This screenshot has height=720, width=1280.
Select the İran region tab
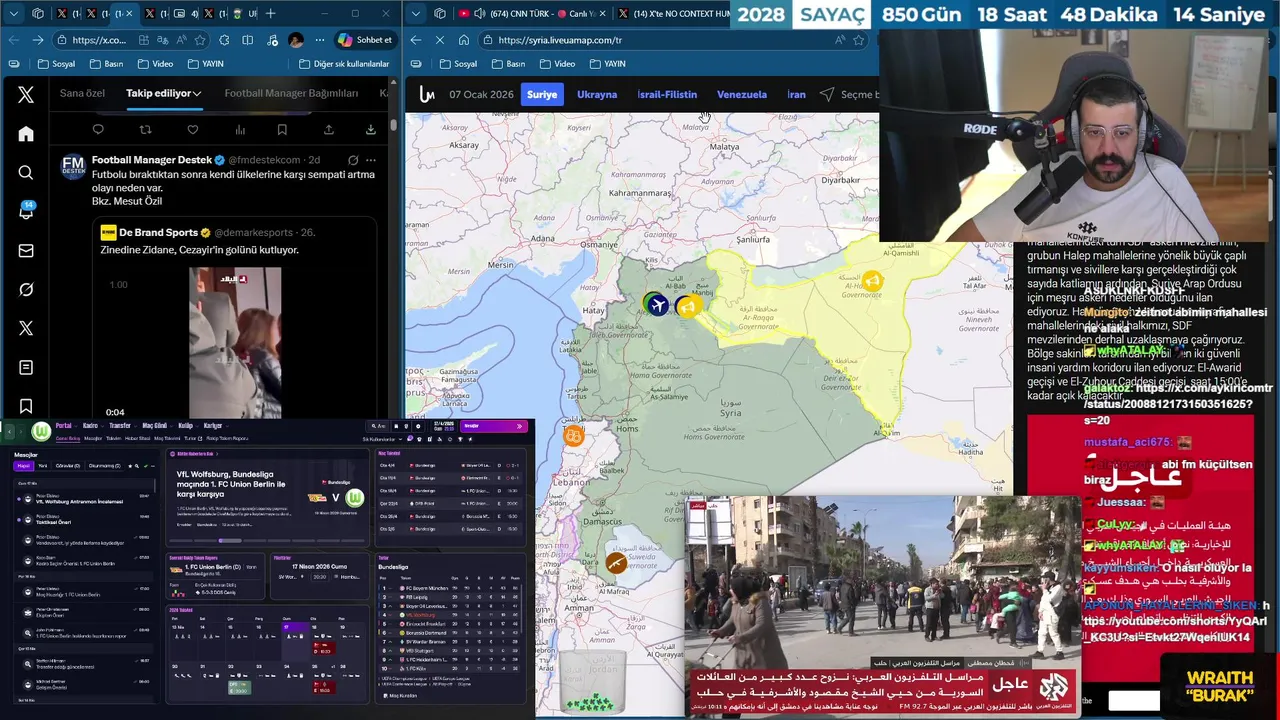[796, 94]
